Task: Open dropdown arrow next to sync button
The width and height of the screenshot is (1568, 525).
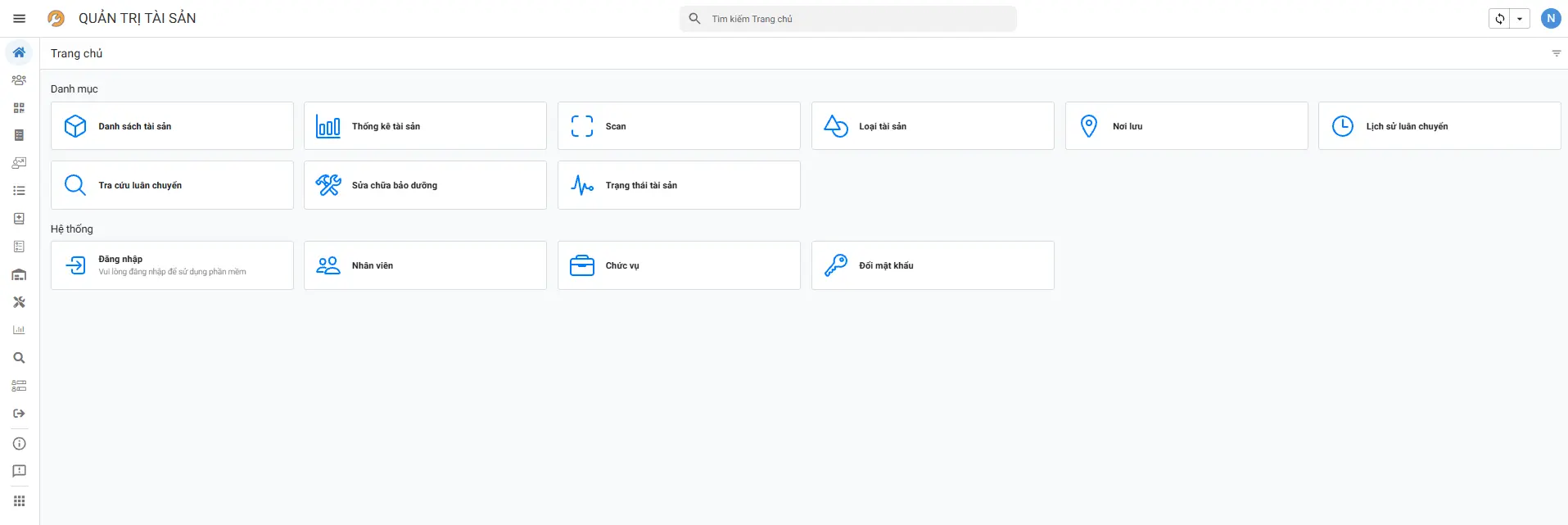Action: pyautogui.click(x=1520, y=19)
